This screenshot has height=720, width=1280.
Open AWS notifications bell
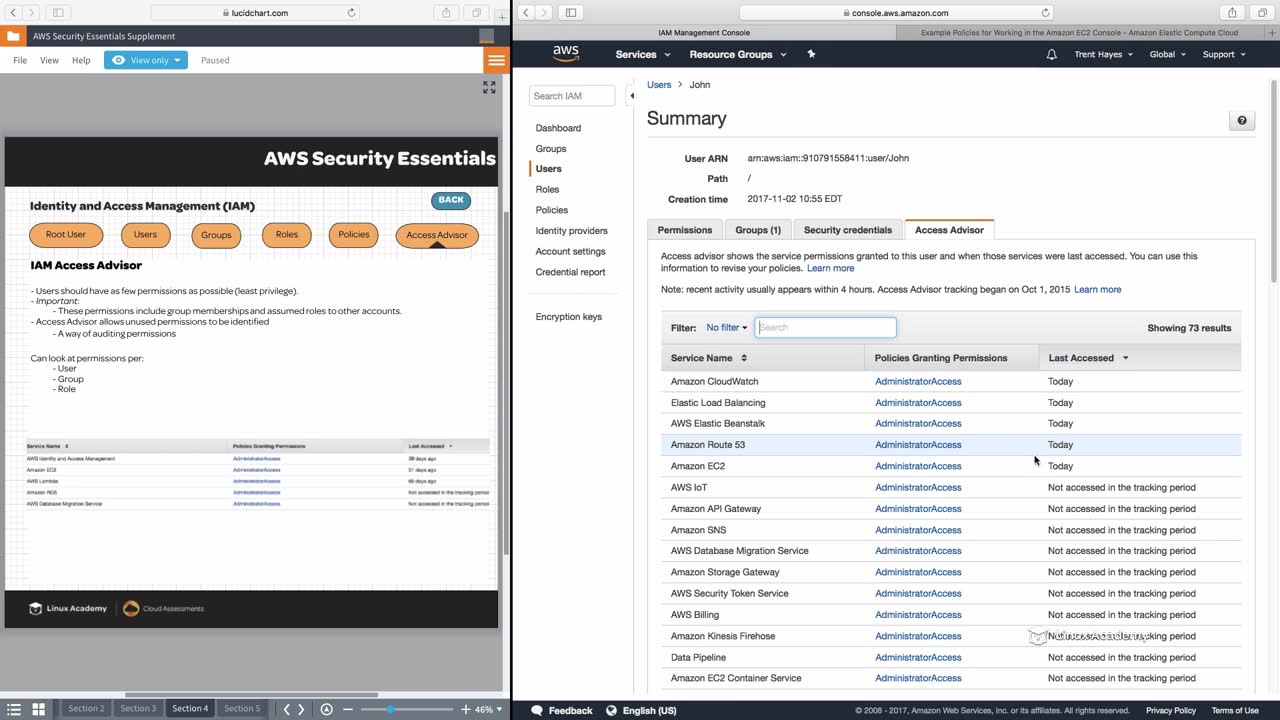[x=1051, y=54]
